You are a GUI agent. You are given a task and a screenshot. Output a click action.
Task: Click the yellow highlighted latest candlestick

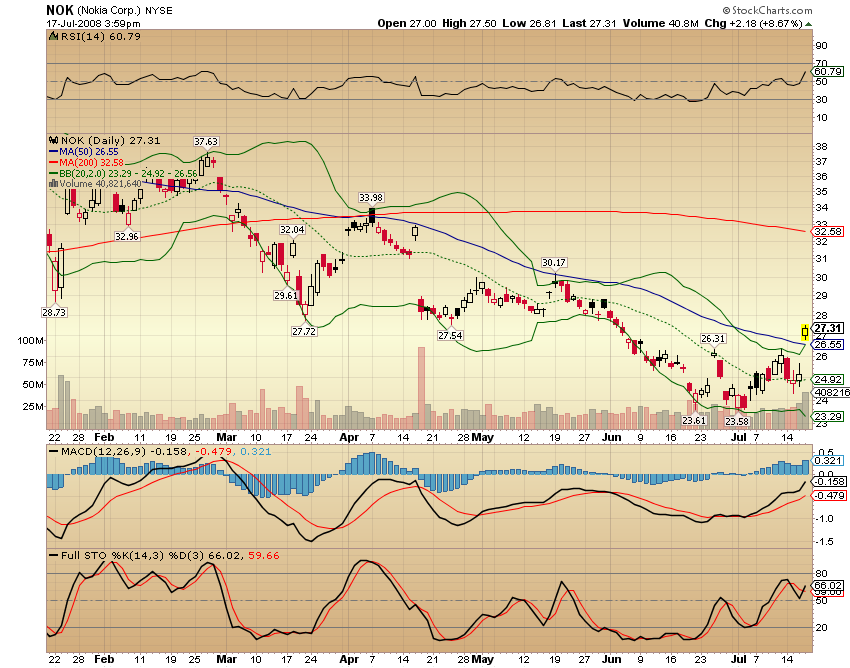tap(805, 331)
